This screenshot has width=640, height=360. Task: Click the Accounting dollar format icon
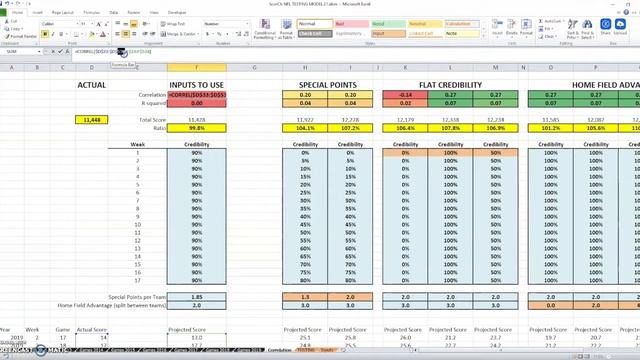208,34
